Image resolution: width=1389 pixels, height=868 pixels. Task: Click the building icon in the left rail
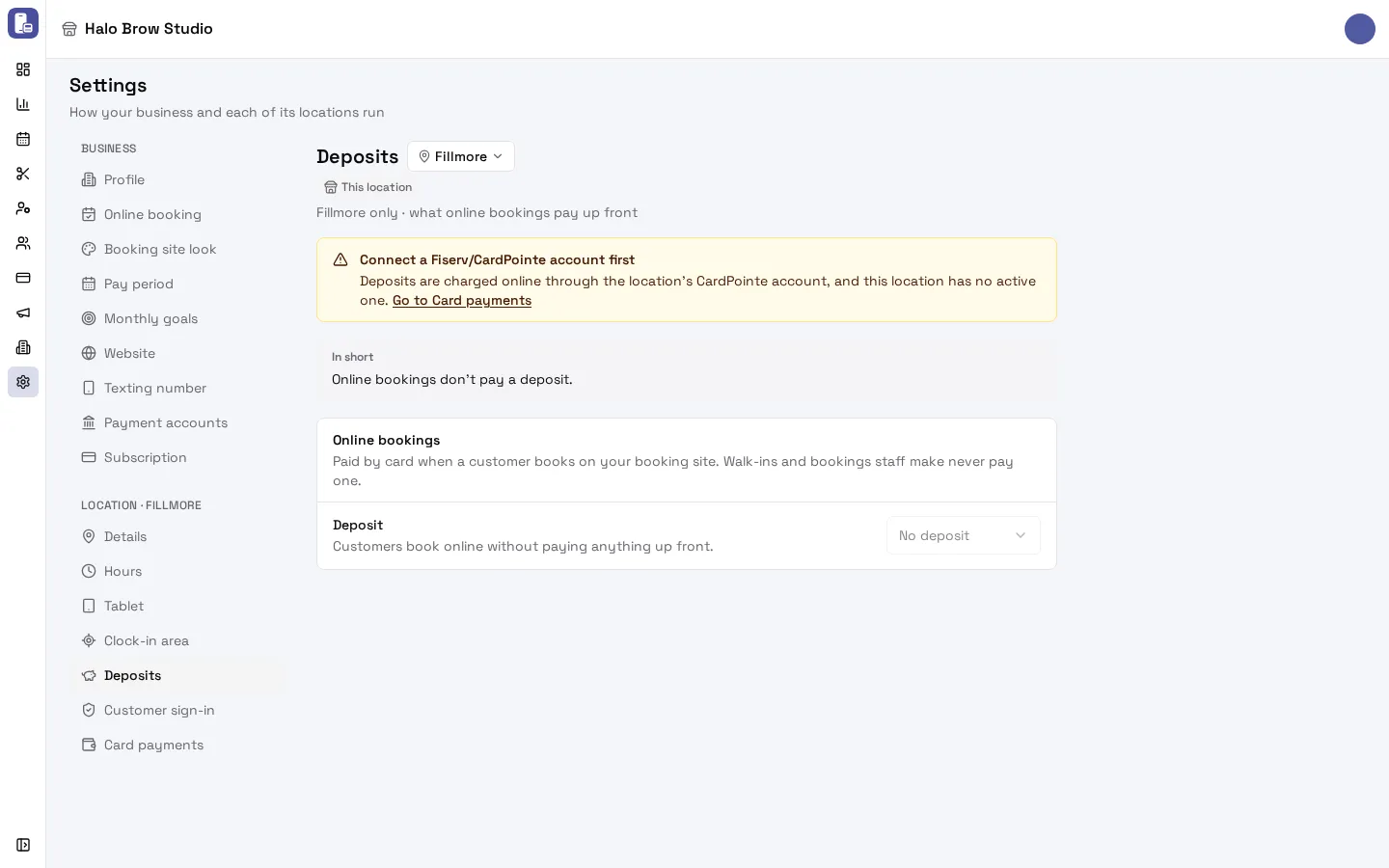[23, 347]
